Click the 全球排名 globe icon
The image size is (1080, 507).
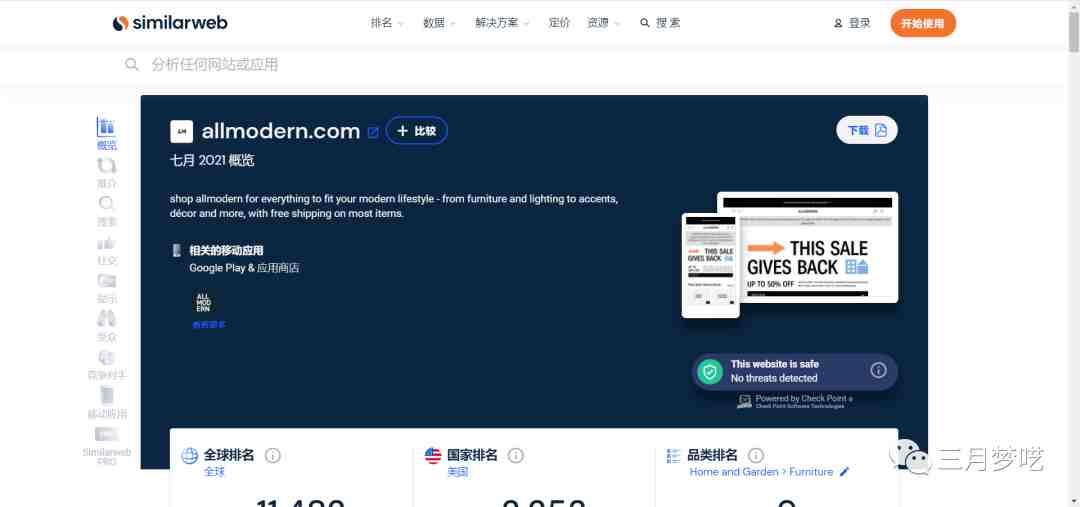[189, 455]
